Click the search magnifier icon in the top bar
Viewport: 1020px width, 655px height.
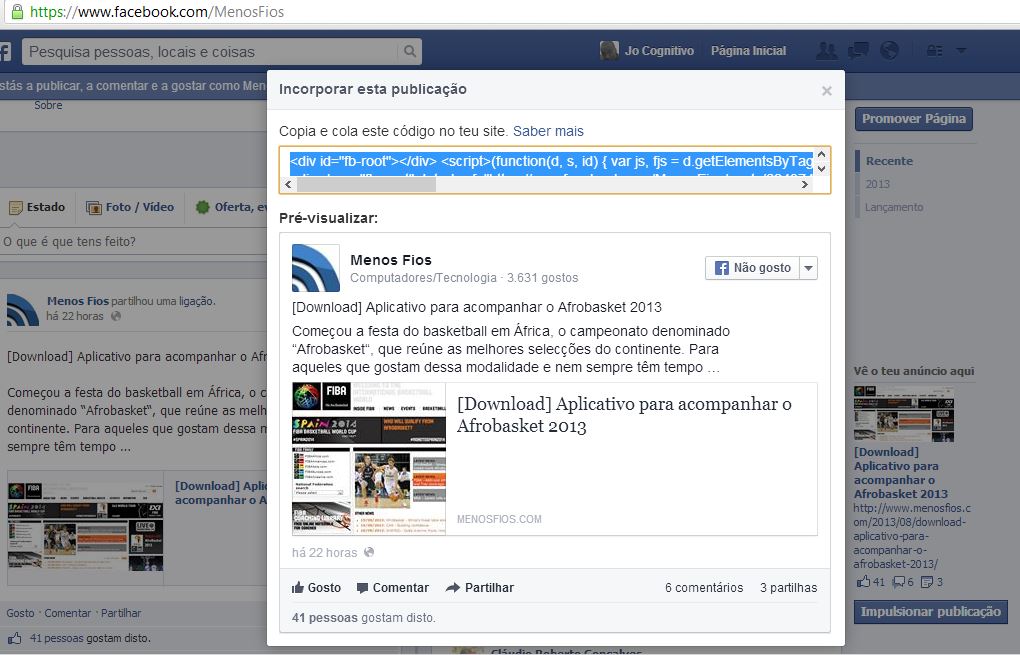coord(409,51)
